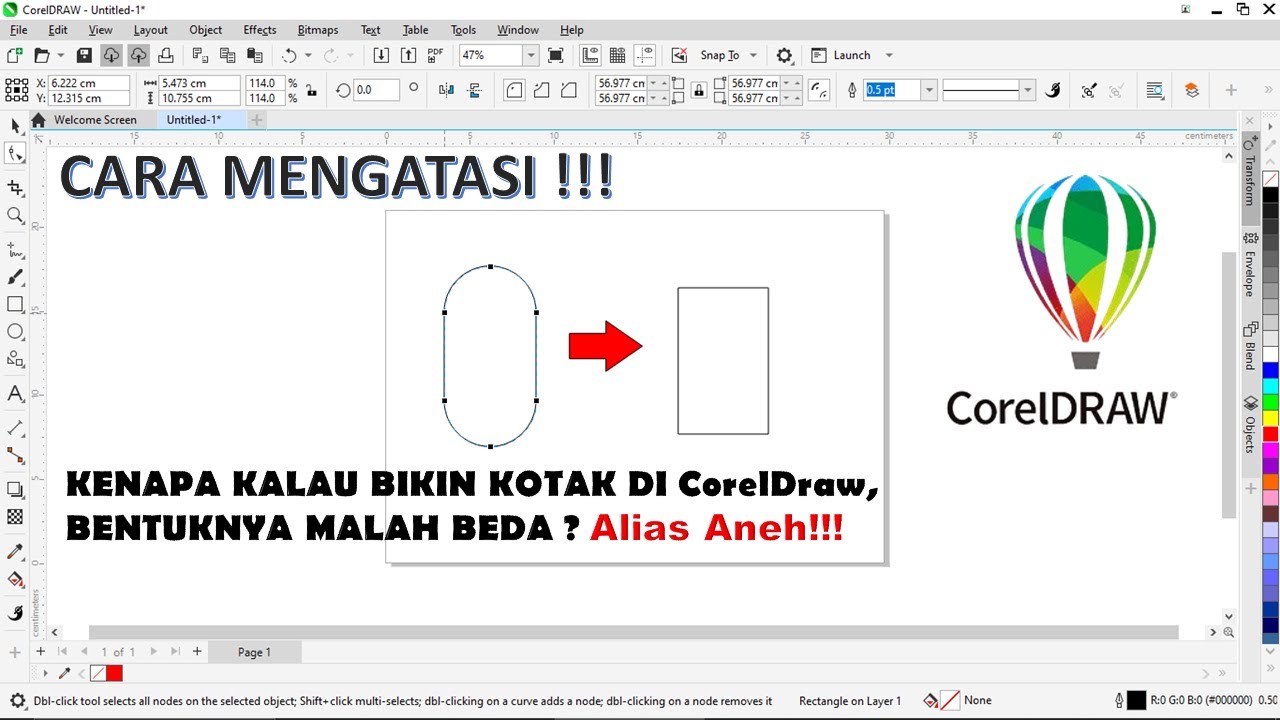Toggle Snap Off button
This screenshot has width=1280, height=720.
pos(679,55)
